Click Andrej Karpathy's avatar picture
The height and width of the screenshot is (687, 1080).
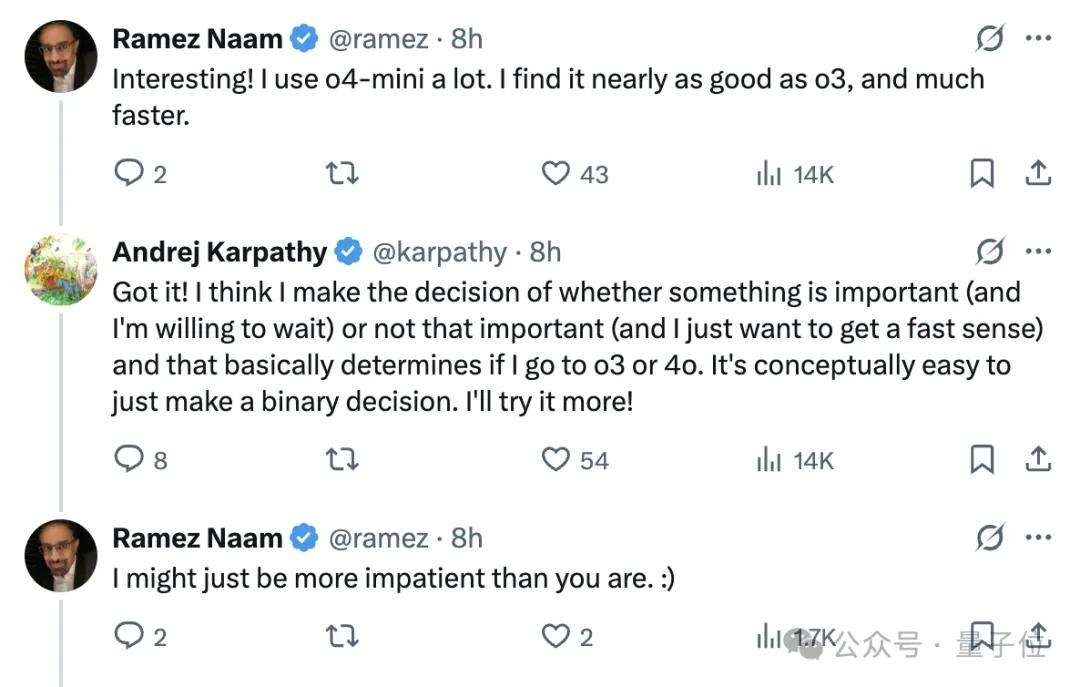click(61, 270)
